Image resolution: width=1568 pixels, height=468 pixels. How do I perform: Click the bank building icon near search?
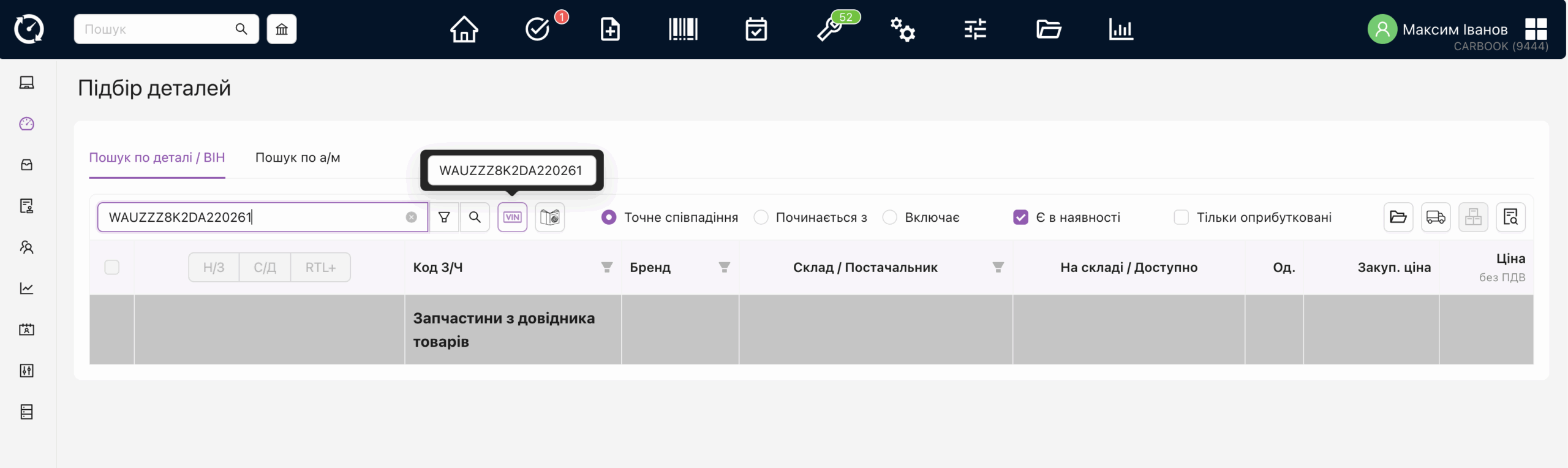(282, 29)
